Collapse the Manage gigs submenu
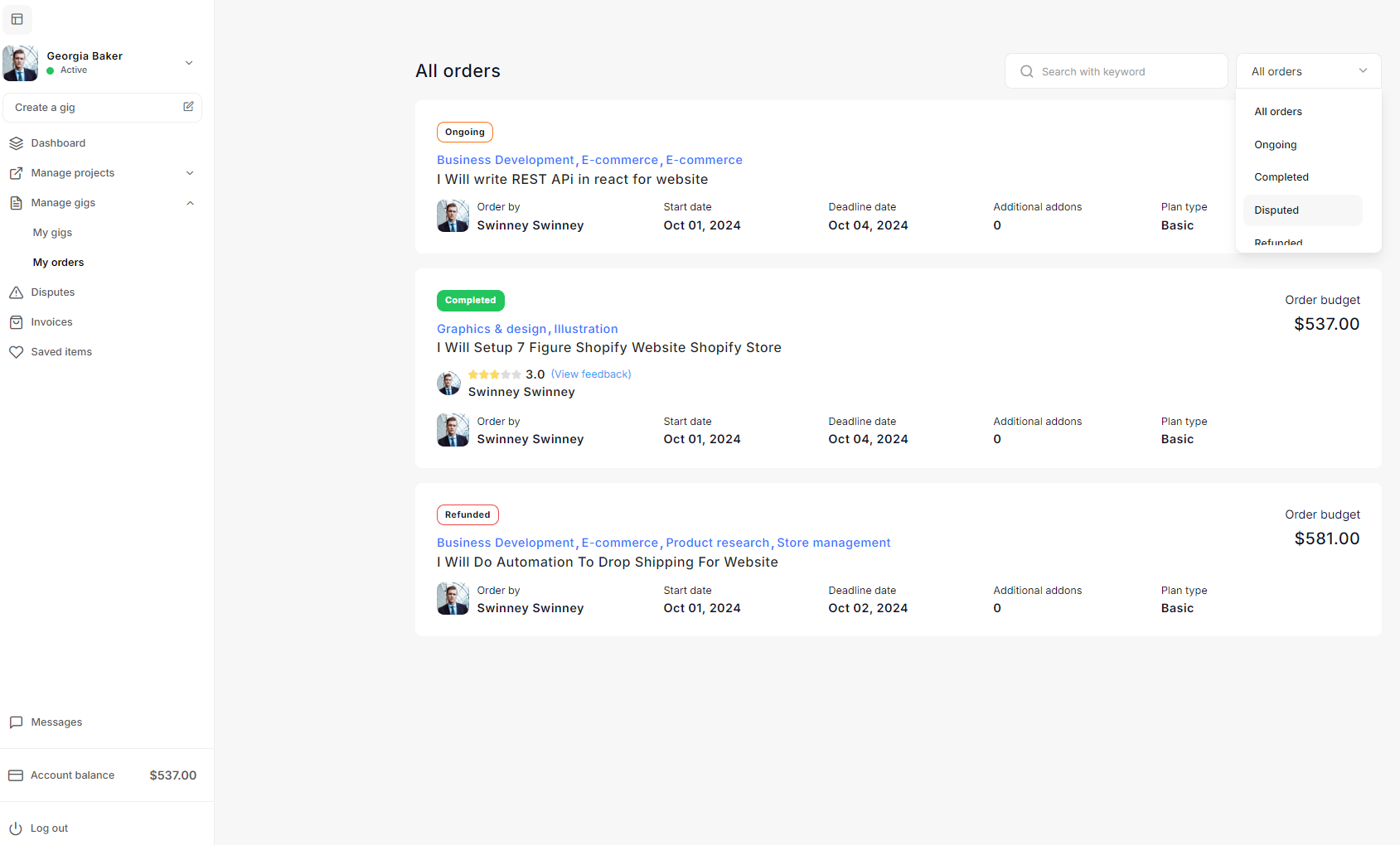Viewport: 1400px width, 845px height. tap(190, 203)
